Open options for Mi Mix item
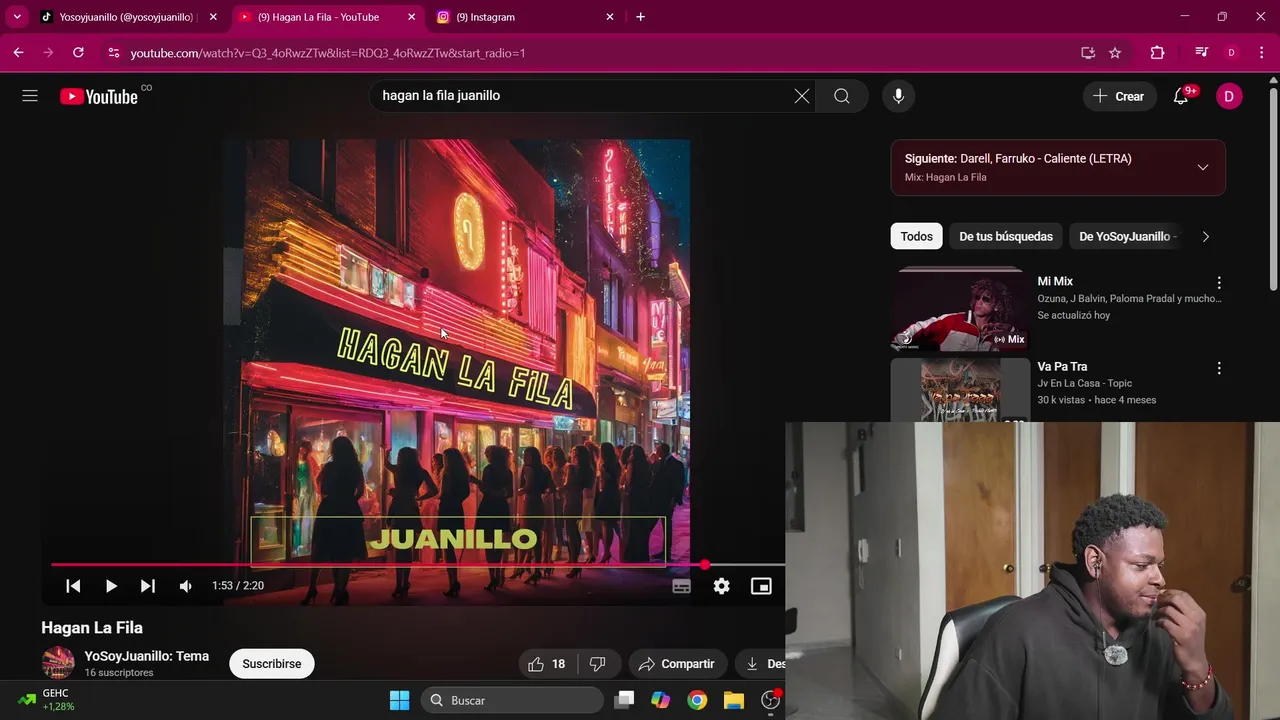 click(x=1219, y=283)
